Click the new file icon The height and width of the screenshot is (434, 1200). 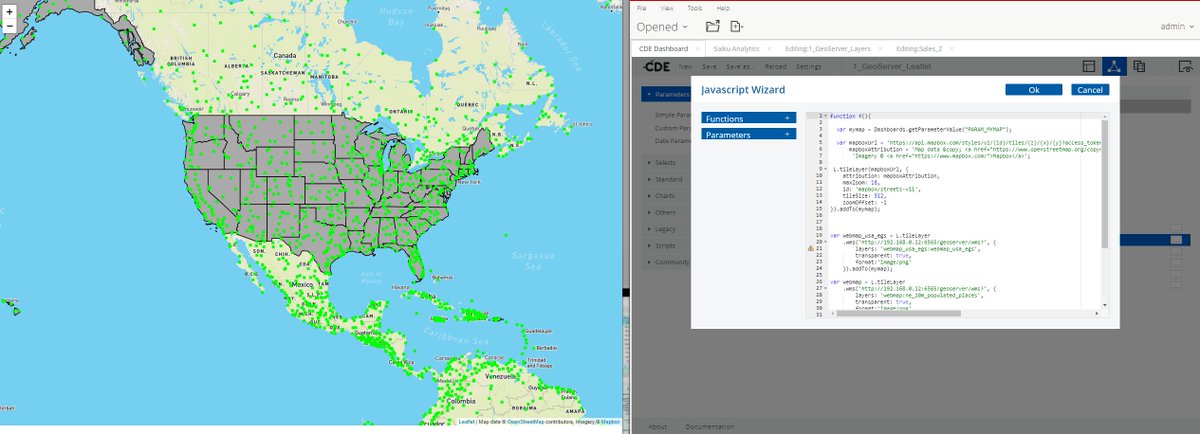click(x=737, y=27)
